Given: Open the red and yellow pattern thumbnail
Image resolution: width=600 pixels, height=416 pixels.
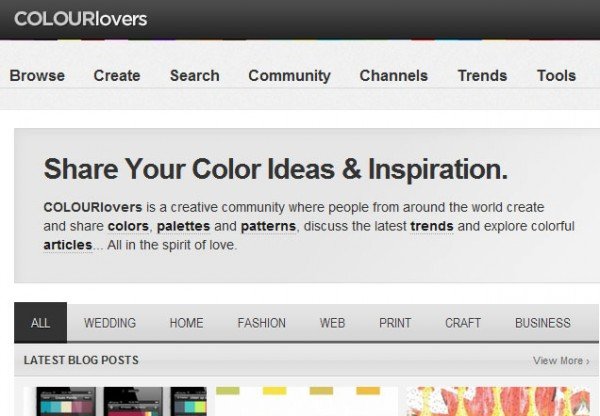Looking at the screenshot, I should pos(498,401).
